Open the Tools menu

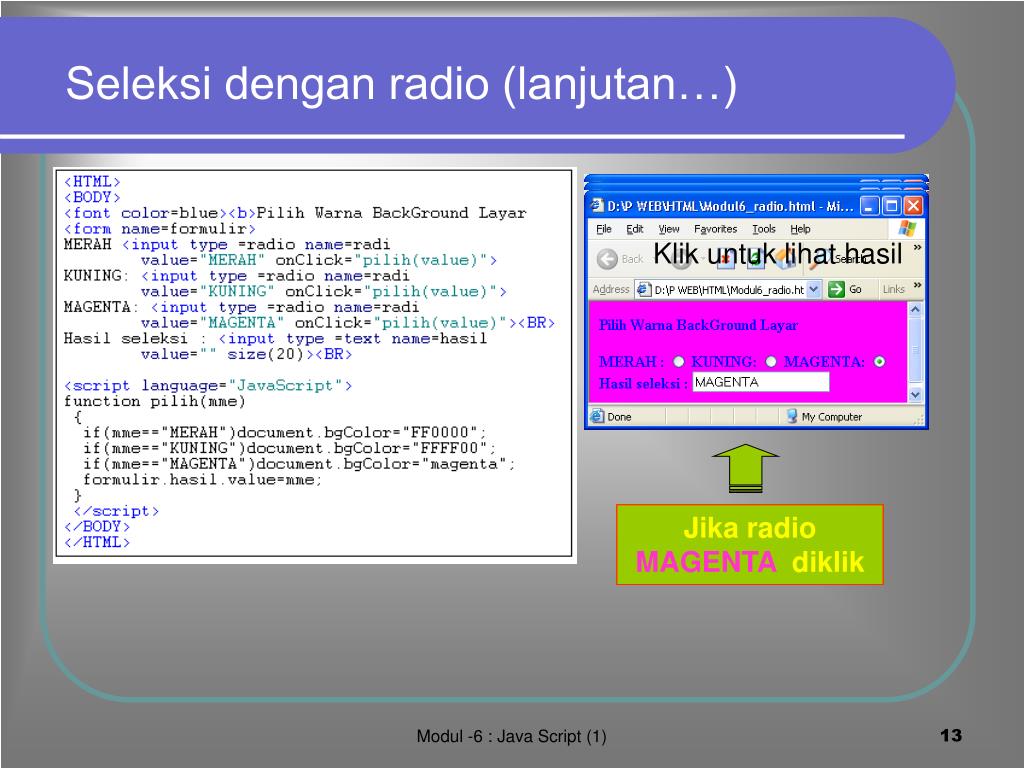tap(763, 229)
